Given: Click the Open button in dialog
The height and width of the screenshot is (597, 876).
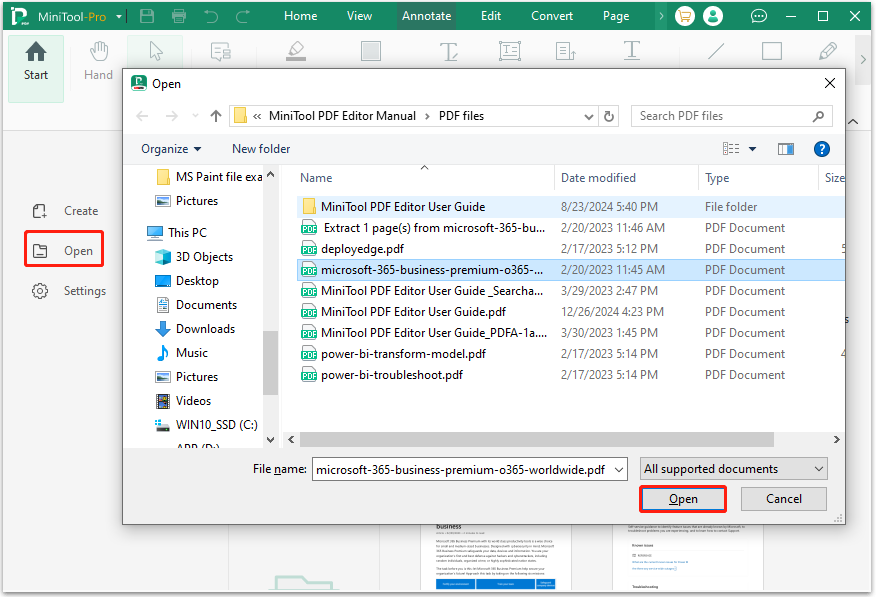Looking at the screenshot, I should pyautogui.click(x=683, y=499).
